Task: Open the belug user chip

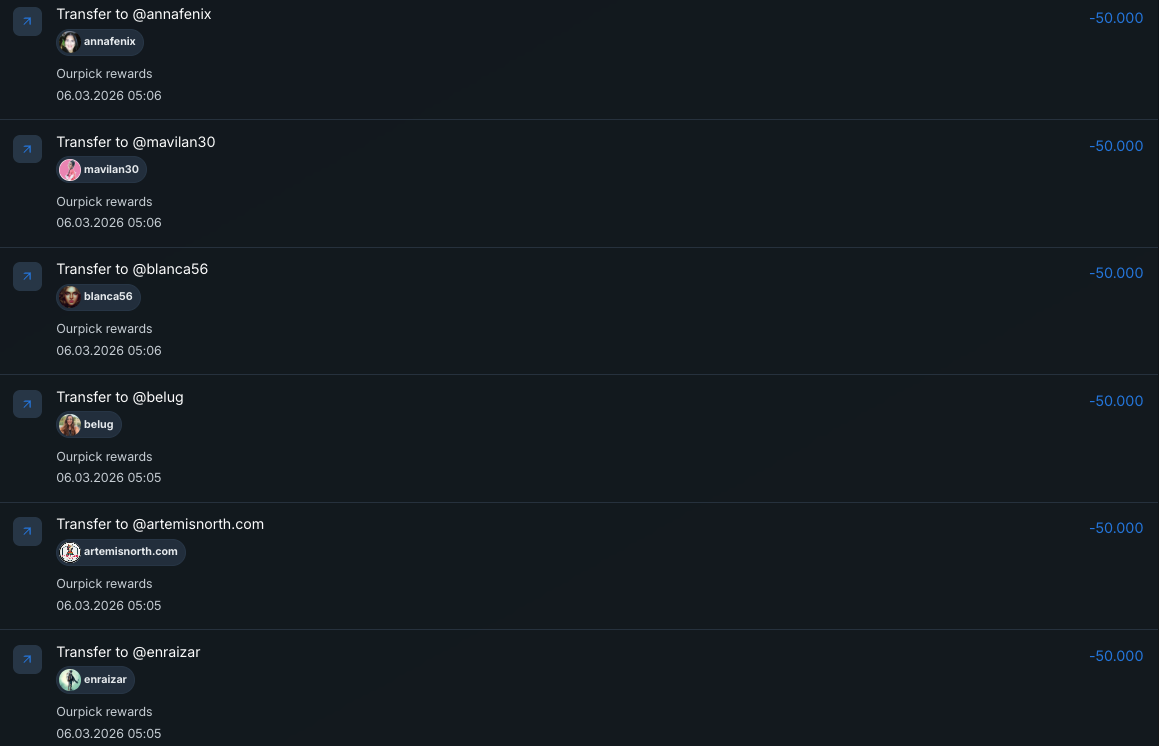Action: (x=89, y=425)
